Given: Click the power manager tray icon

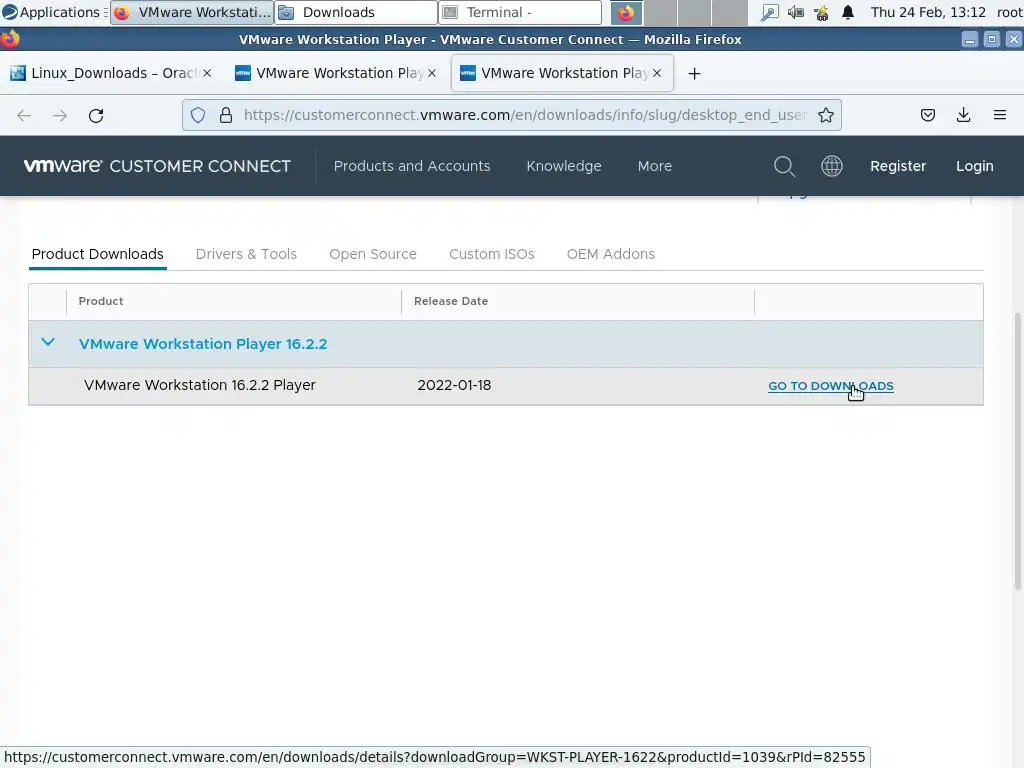Looking at the screenshot, I should pos(822,12).
